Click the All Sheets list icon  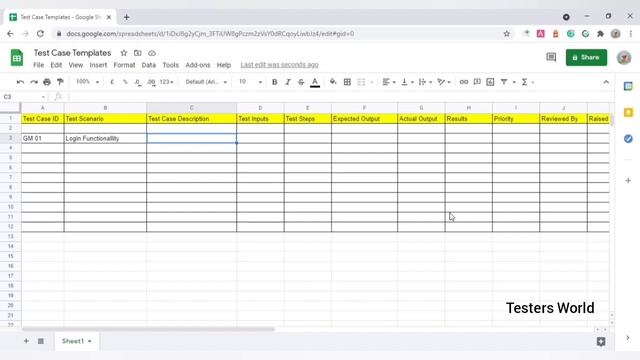pyautogui.click(x=41, y=341)
